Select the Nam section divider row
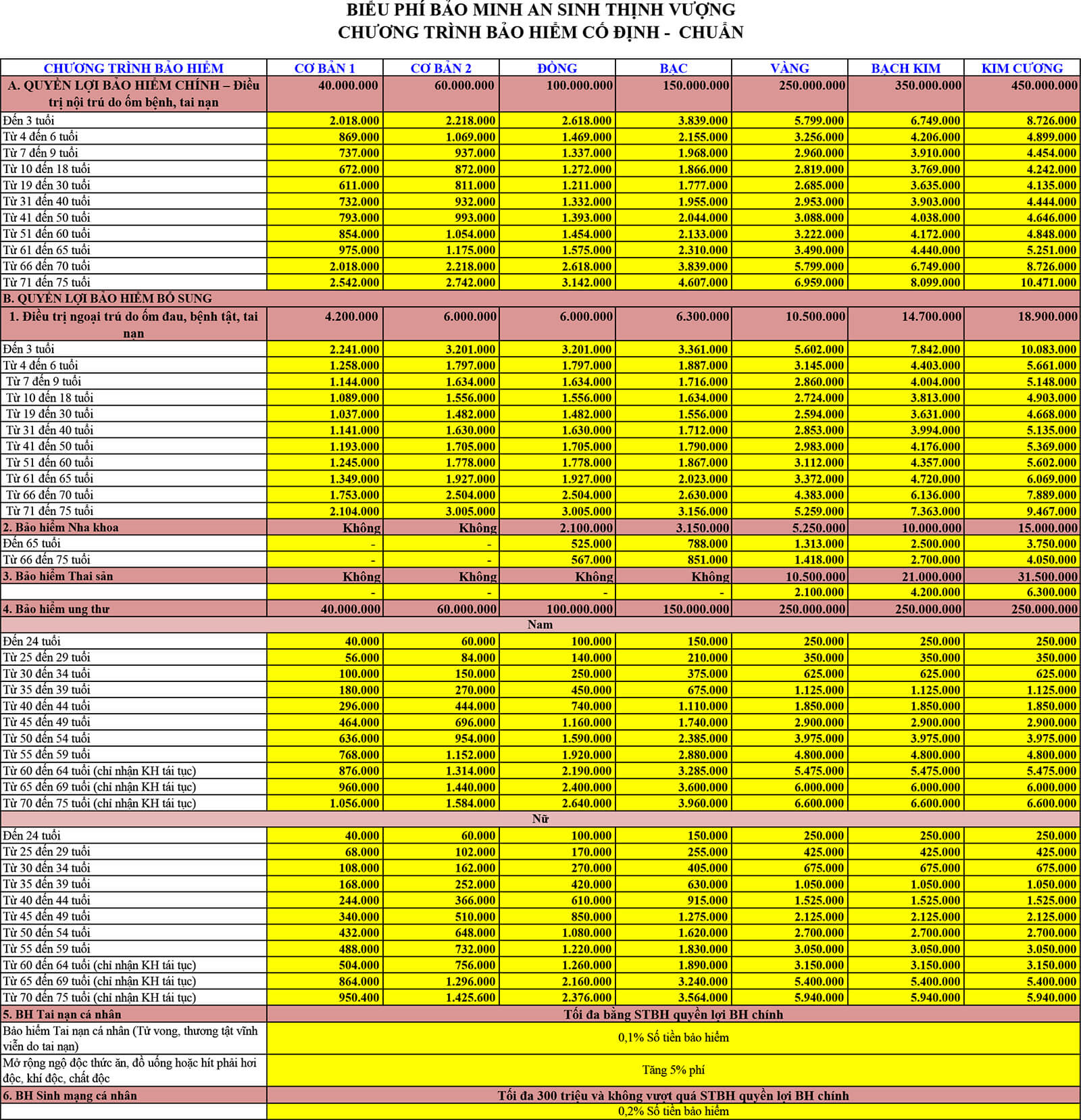This screenshot has width=1081, height=1120. click(540, 625)
